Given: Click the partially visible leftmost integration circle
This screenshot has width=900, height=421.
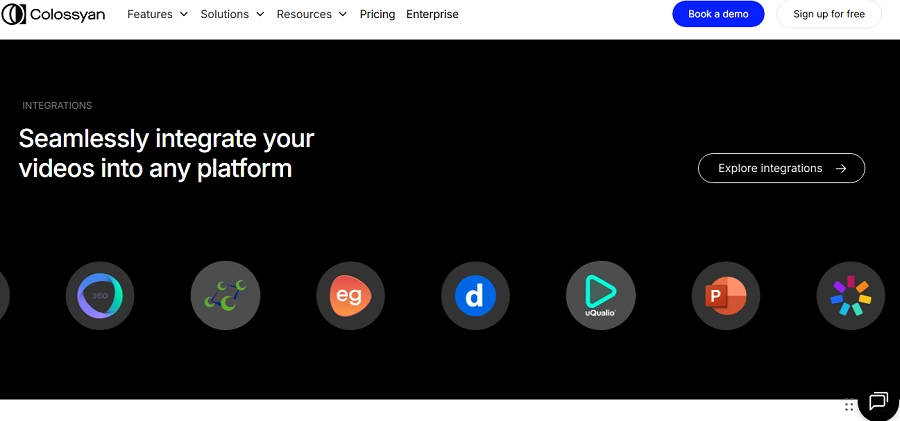Looking at the screenshot, I should point(3,296).
